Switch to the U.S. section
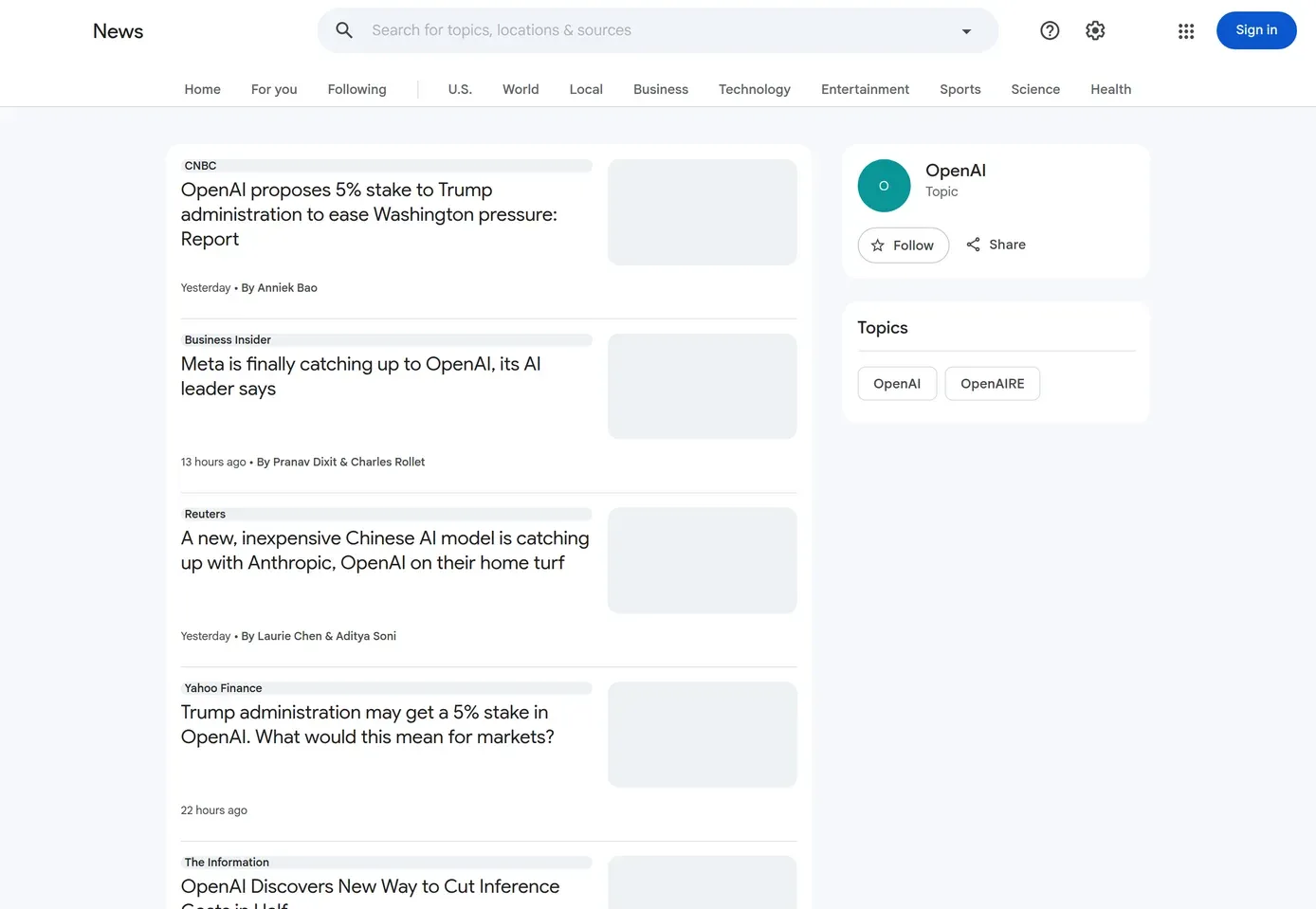 click(460, 89)
